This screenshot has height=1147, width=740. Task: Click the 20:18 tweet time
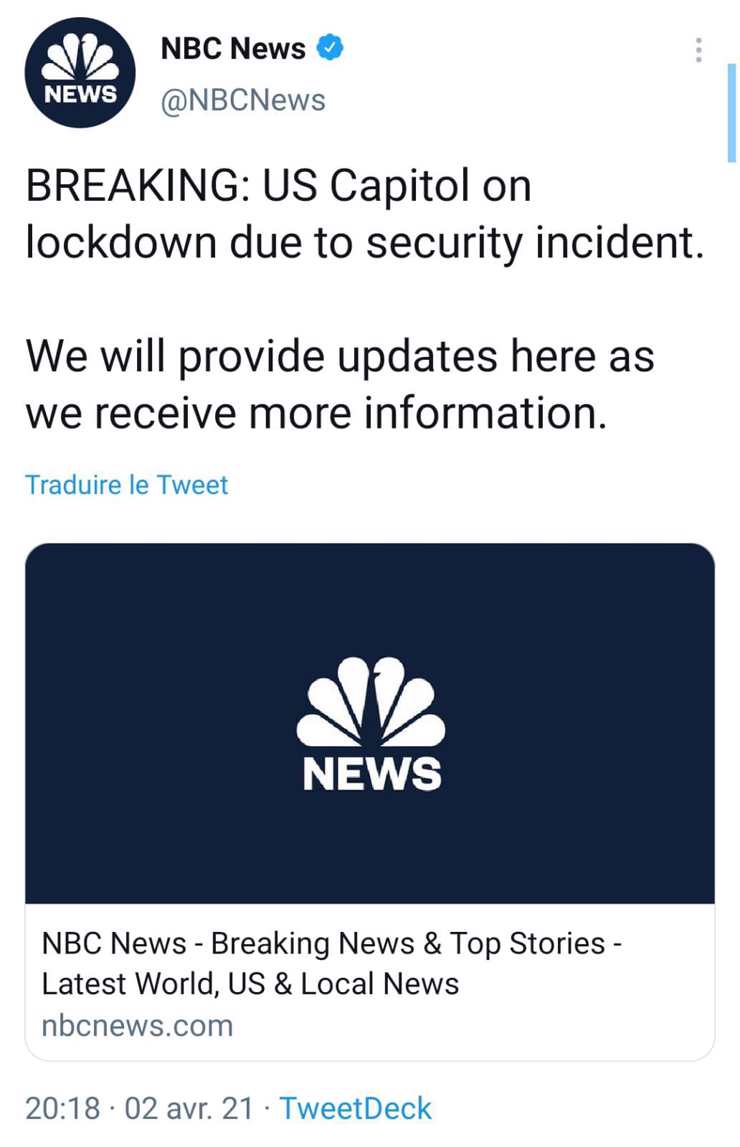(x=62, y=1108)
